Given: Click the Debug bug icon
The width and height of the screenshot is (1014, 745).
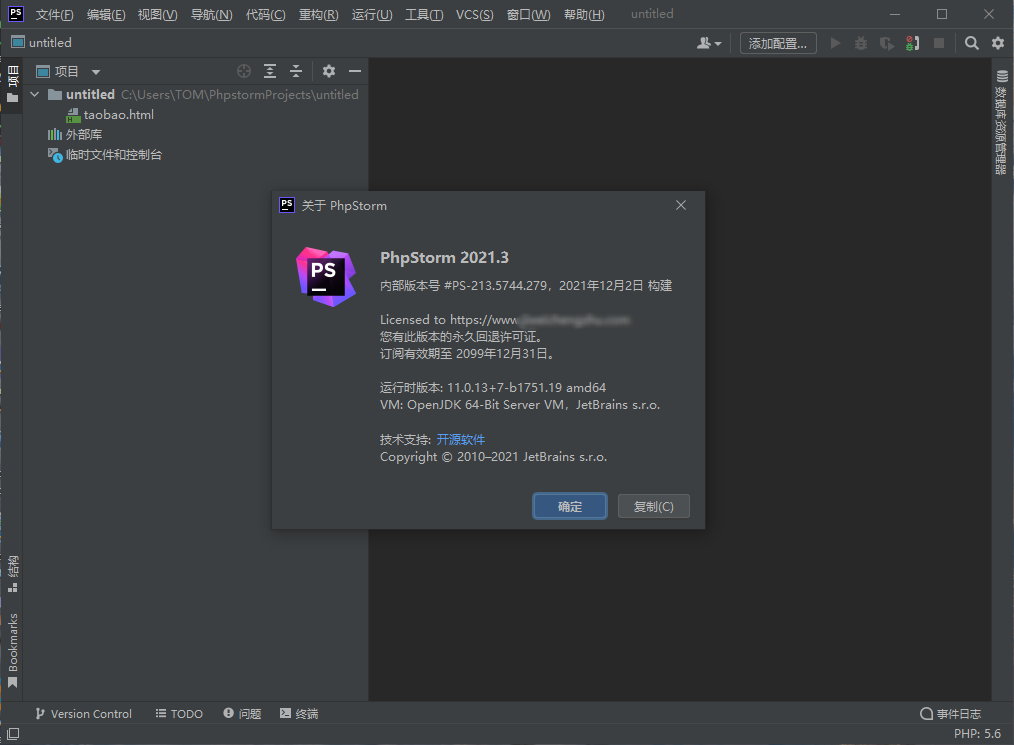Looking at the screenshot, I should (x=861, y=43).
